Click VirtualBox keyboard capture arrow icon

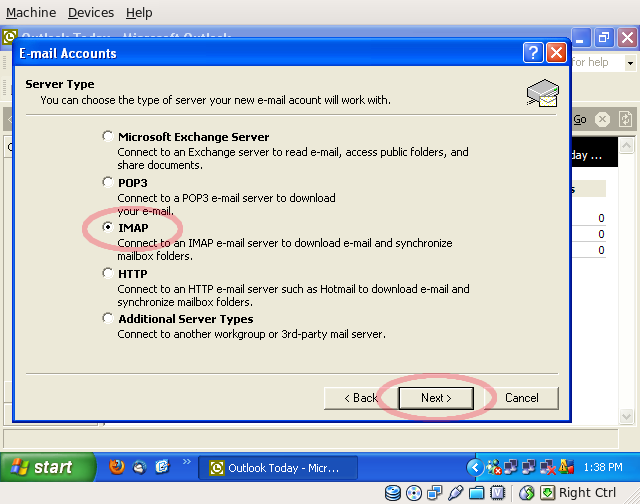[x=548, y=493]
